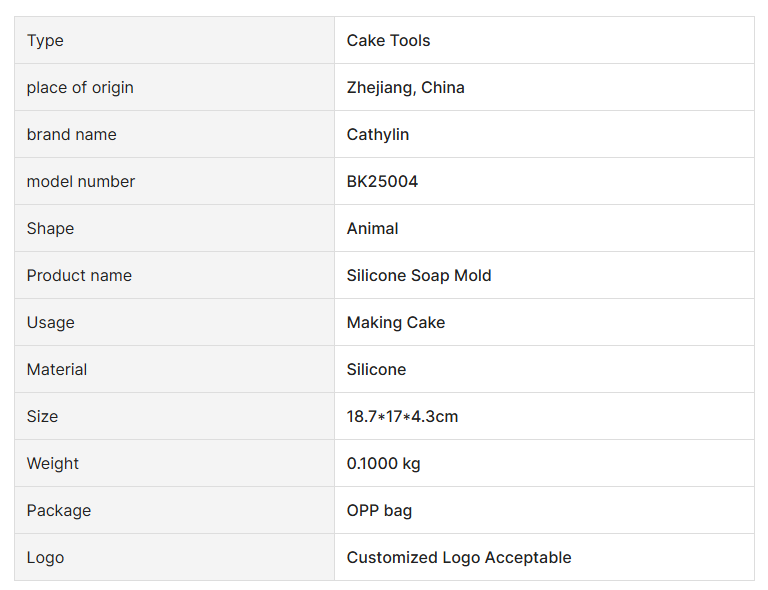The image size is (768, 590).
Task: Select the 'Cathylin' brand value
Action: [377, 135]
